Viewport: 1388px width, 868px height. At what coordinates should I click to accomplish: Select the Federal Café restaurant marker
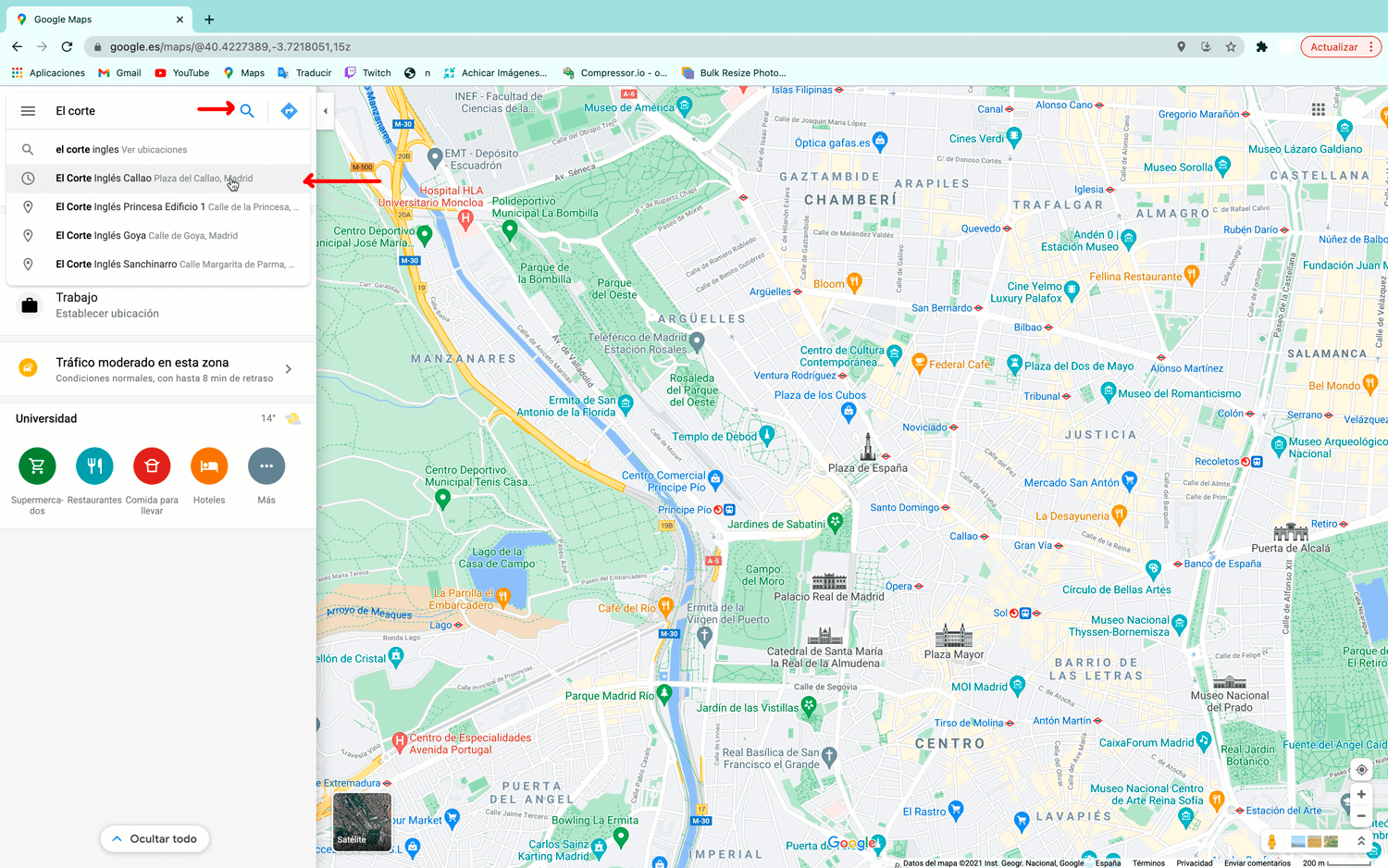(x=919, y=363)
